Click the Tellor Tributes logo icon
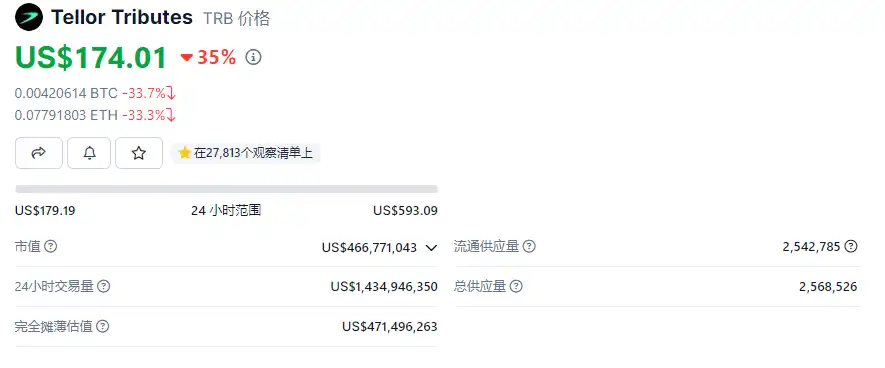 click(x=29, y=17)
